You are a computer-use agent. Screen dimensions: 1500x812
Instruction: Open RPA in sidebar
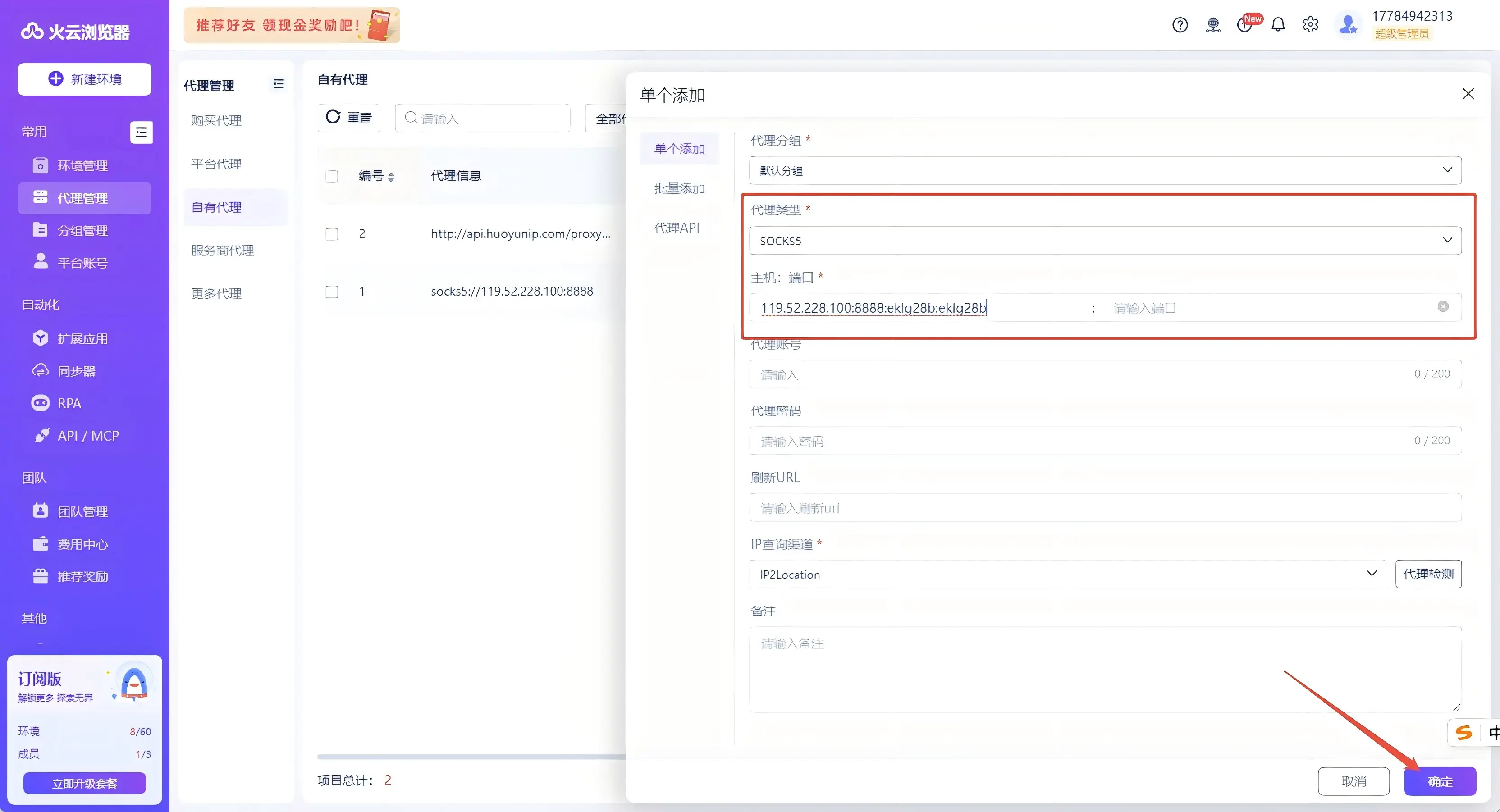click(x=85, y=403)
